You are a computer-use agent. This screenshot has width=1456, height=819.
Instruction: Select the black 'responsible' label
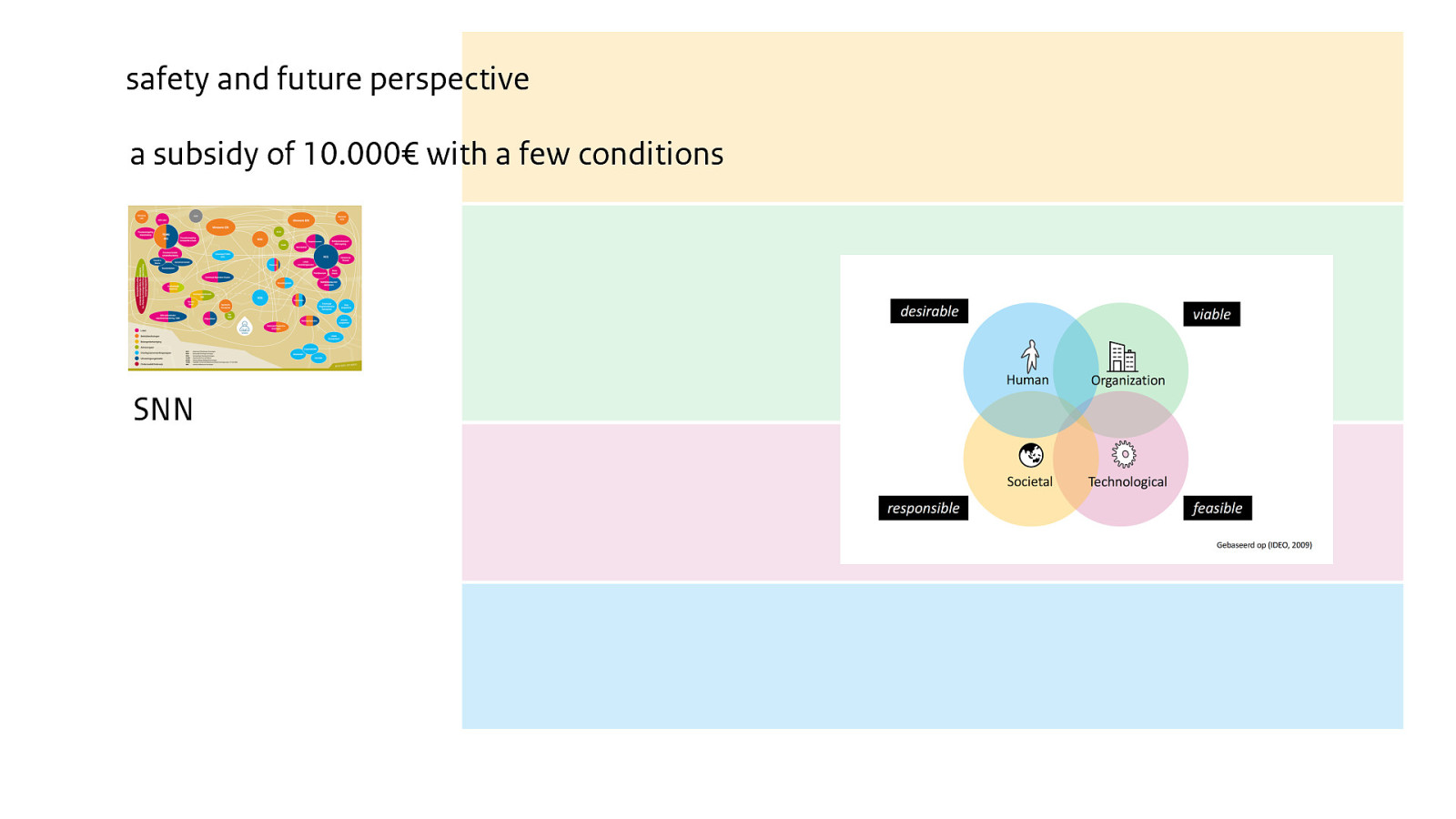(x=923, y=508)
